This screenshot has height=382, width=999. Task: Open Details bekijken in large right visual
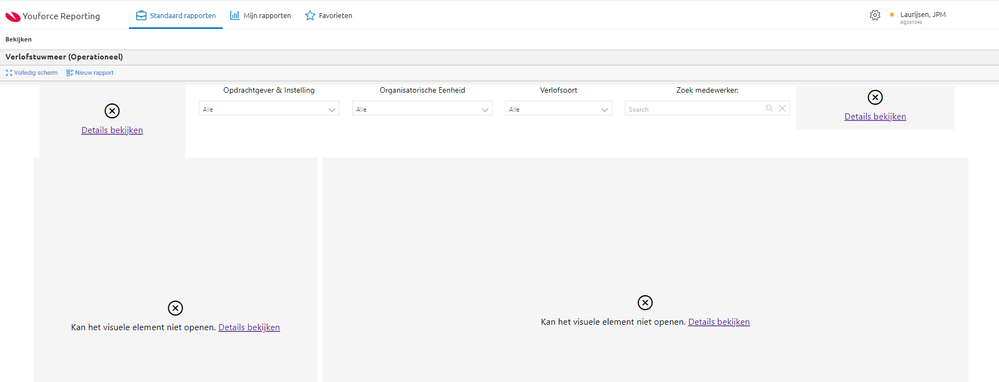(x=719, y=322)
